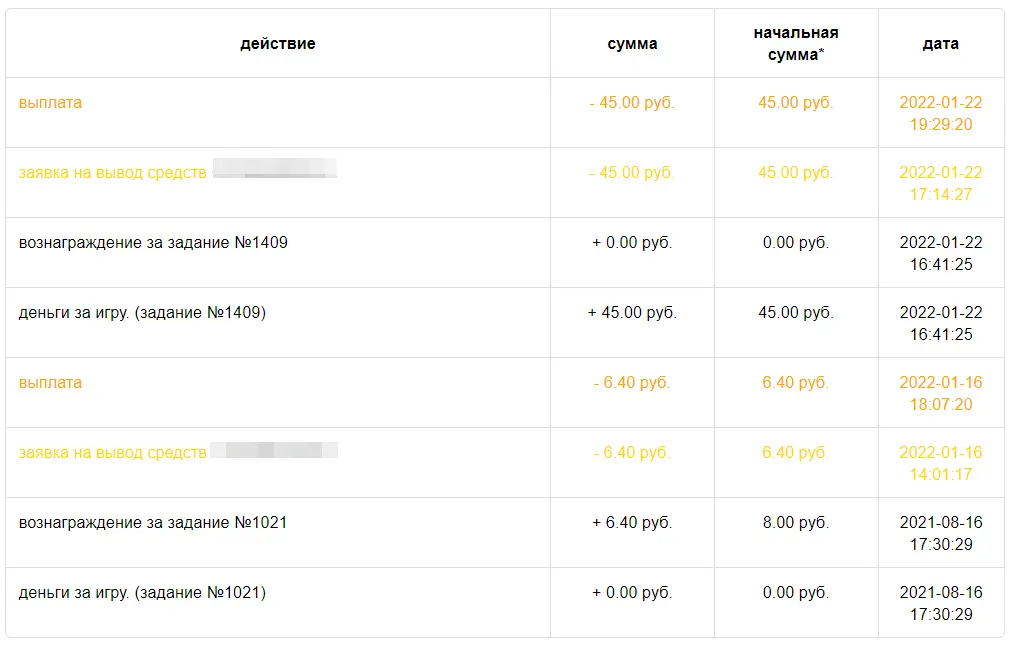Select 'выплата' in the 2022-01-22 19:29:20 row
The image size is (1029, 664).
(51, 103)
